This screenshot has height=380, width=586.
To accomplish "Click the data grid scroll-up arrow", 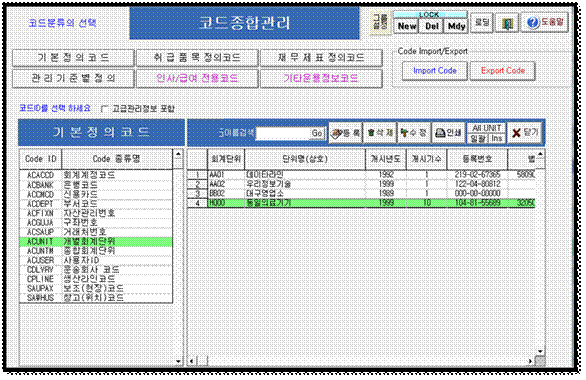I will [x=540, y=154].
